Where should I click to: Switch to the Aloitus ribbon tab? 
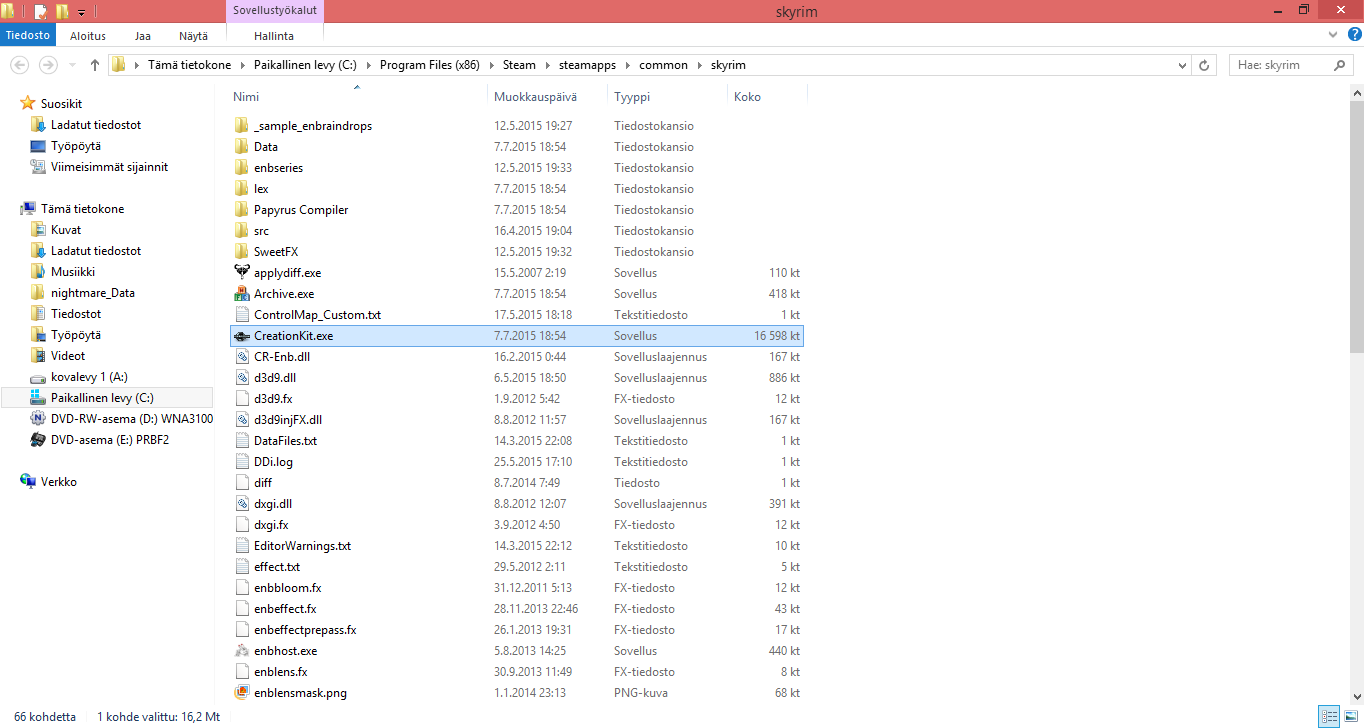tap(88, 36)
